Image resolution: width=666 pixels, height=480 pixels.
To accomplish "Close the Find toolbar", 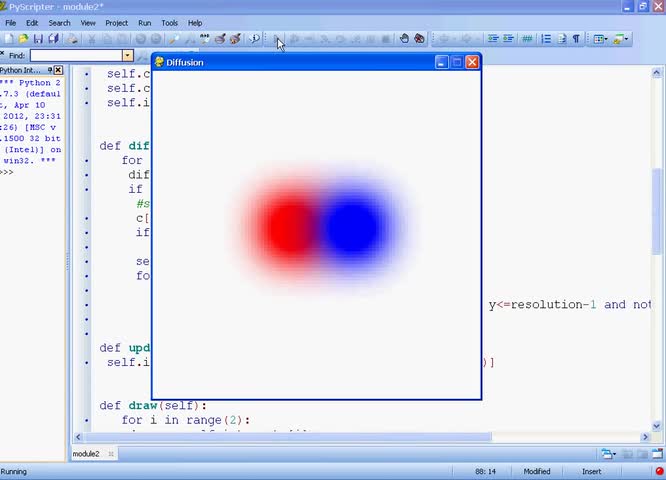I will [2, 54].
